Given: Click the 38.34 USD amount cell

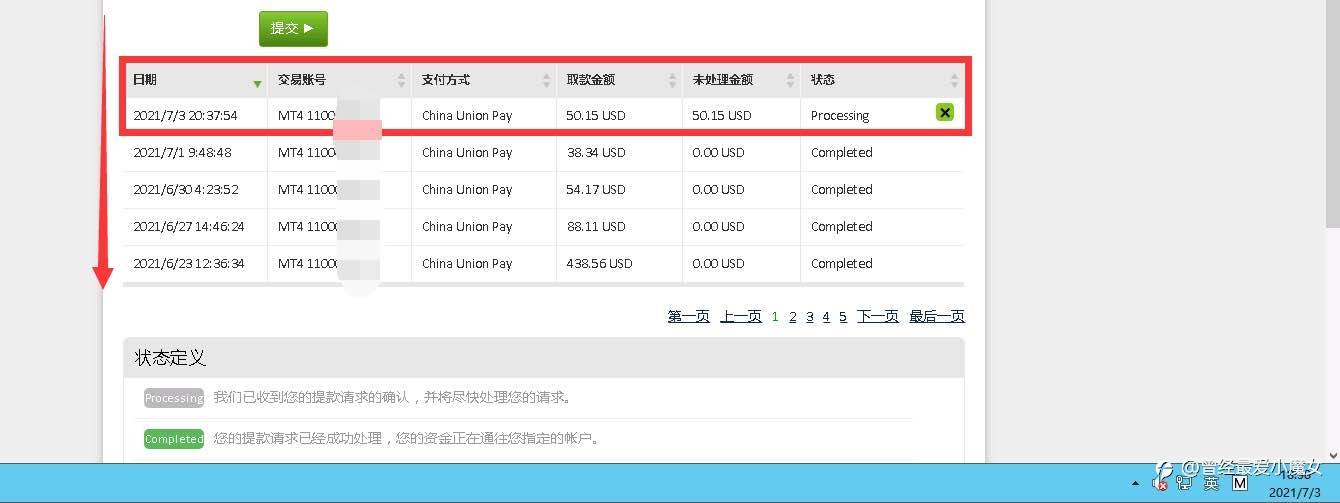Looking at the screenshot, I should [596, 152].
